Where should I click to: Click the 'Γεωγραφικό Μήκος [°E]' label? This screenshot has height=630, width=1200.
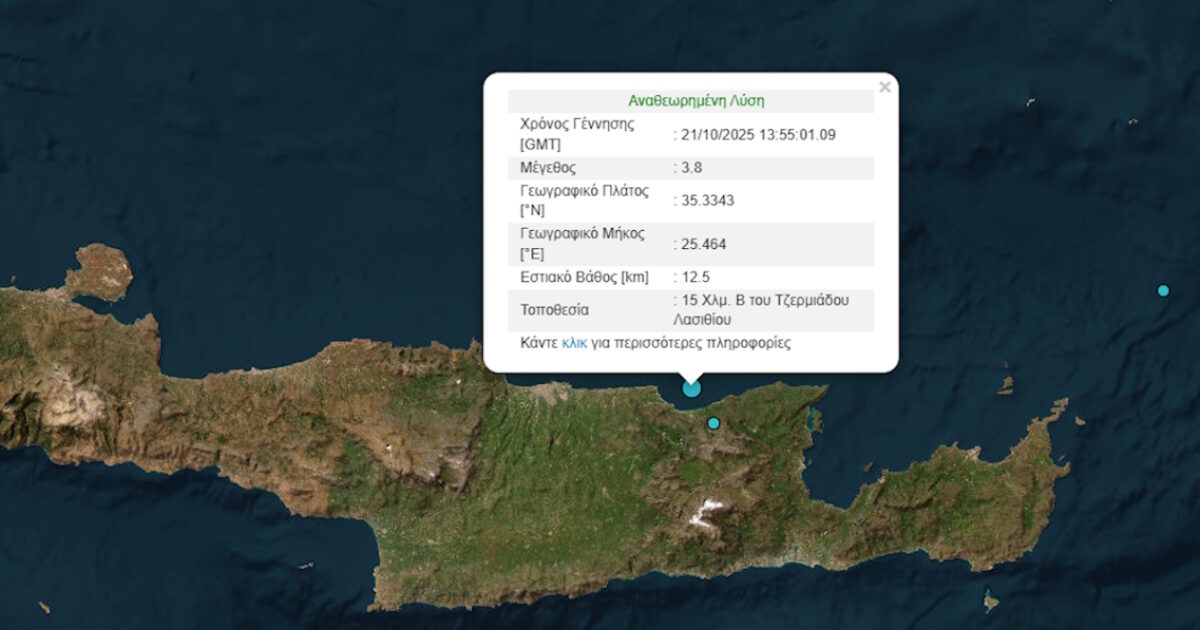(x=582, y=244)
